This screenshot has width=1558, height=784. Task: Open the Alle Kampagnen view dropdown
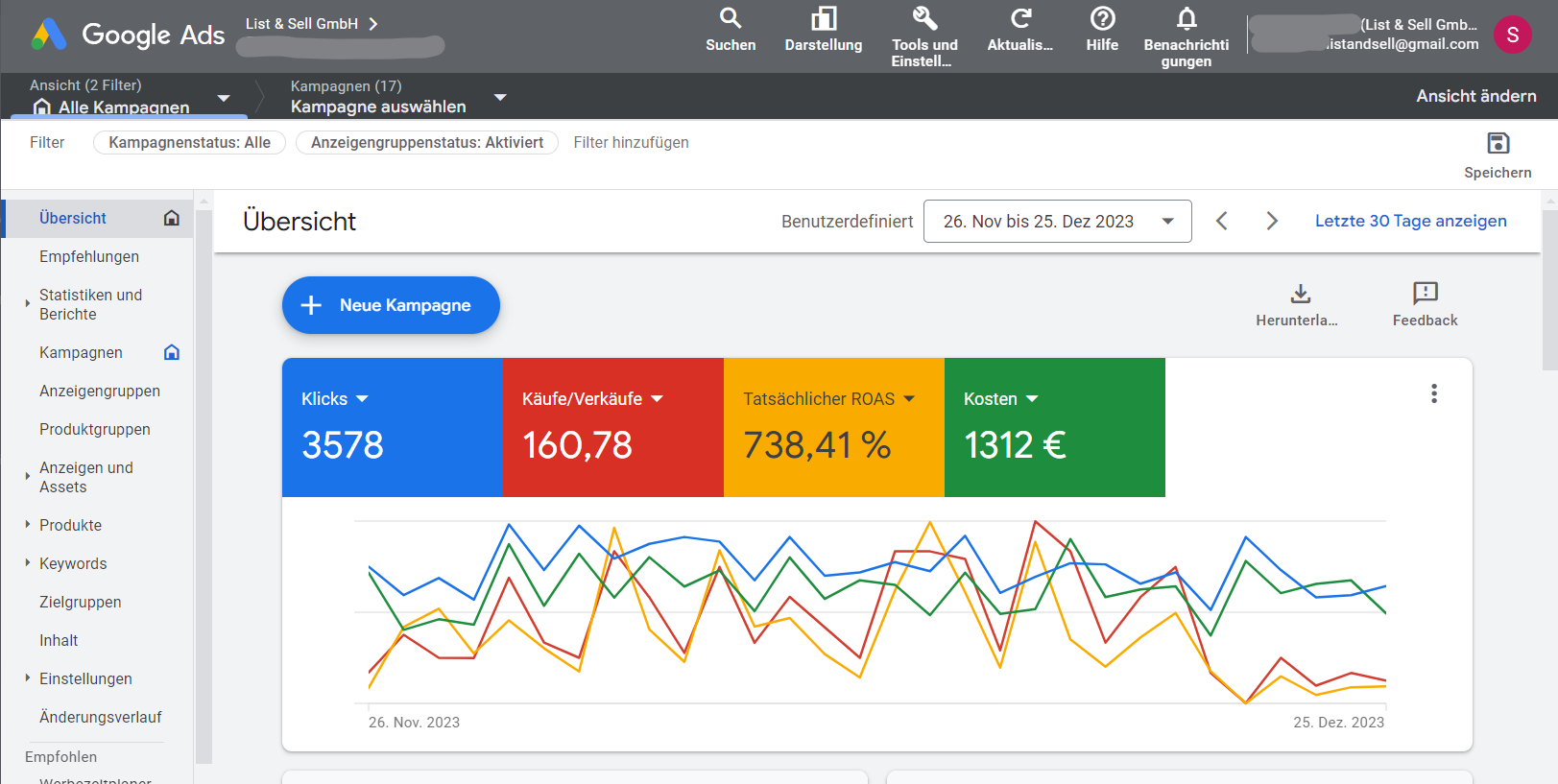[x=224, y=98]
